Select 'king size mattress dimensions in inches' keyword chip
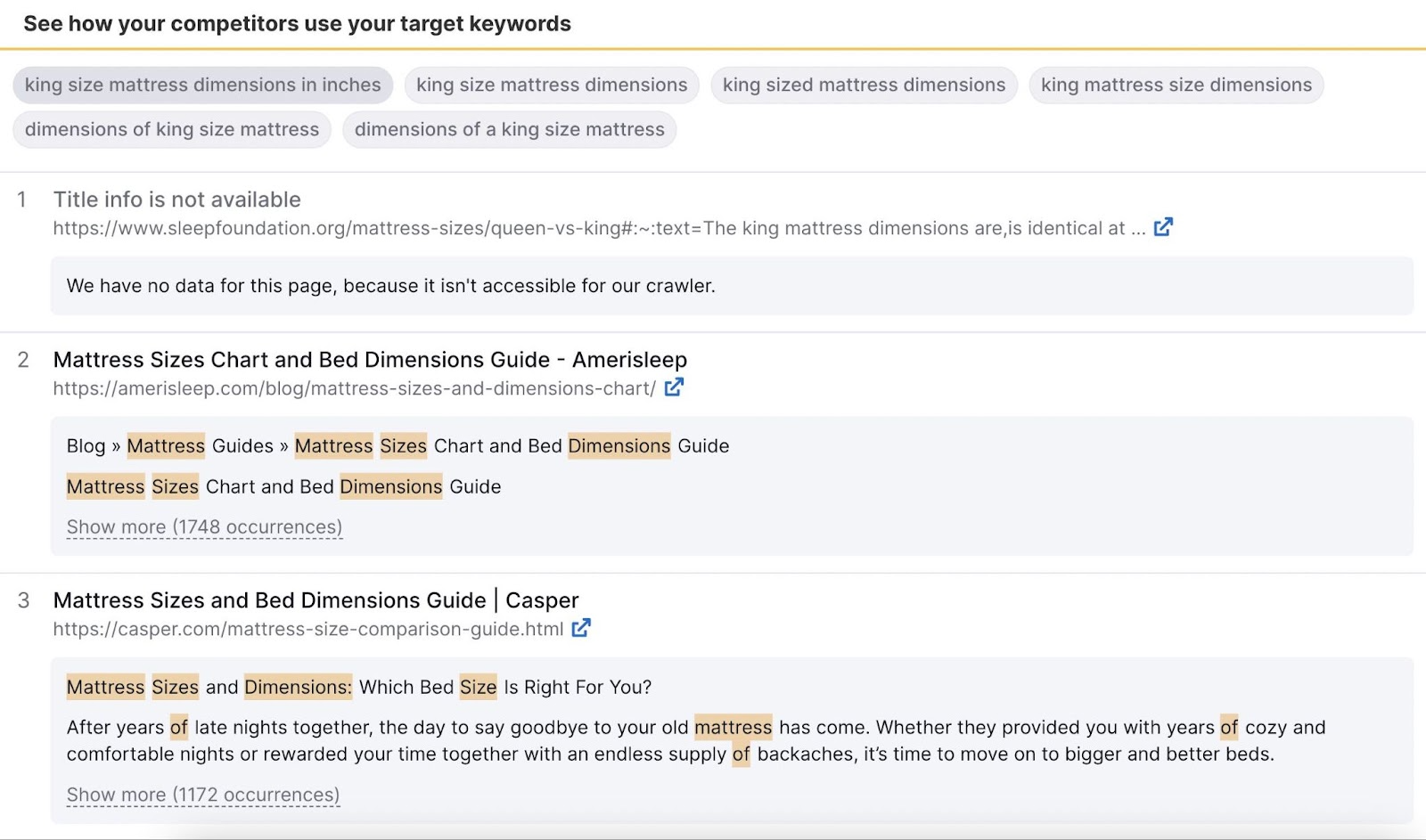Viewport: 1426px width, 840px height. tap(202, 85)
